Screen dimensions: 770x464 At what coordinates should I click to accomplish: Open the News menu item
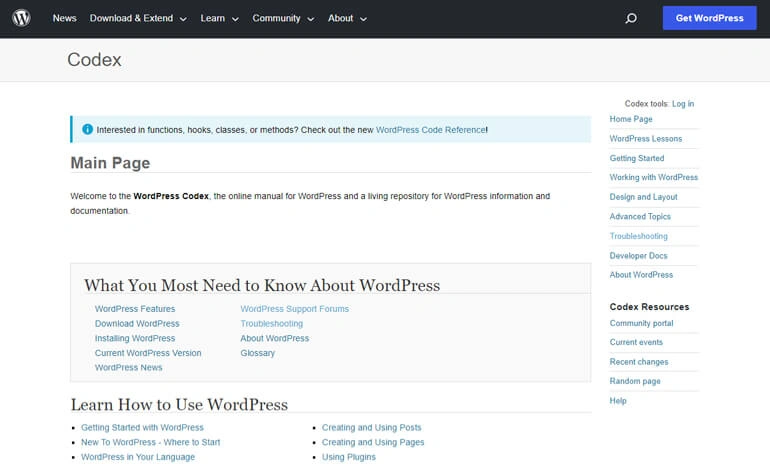pos(64,18)
